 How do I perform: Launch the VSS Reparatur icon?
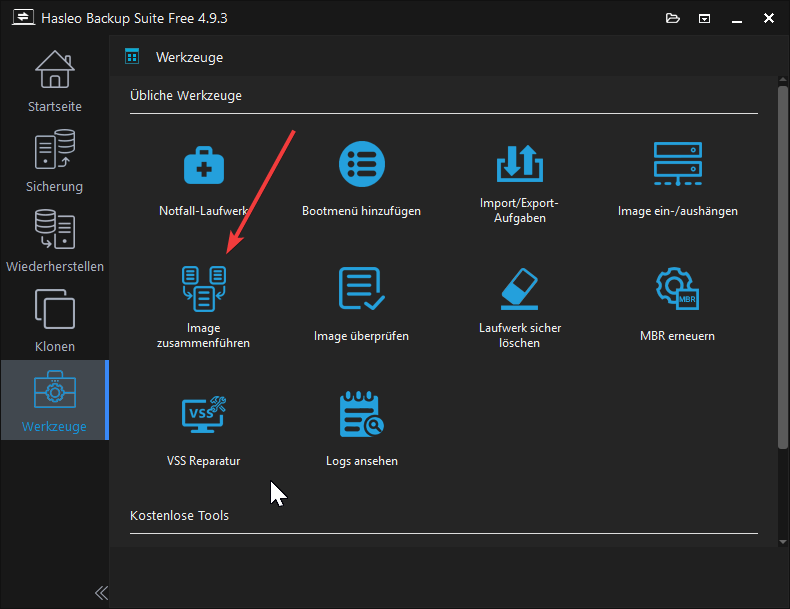click(204, 414)
